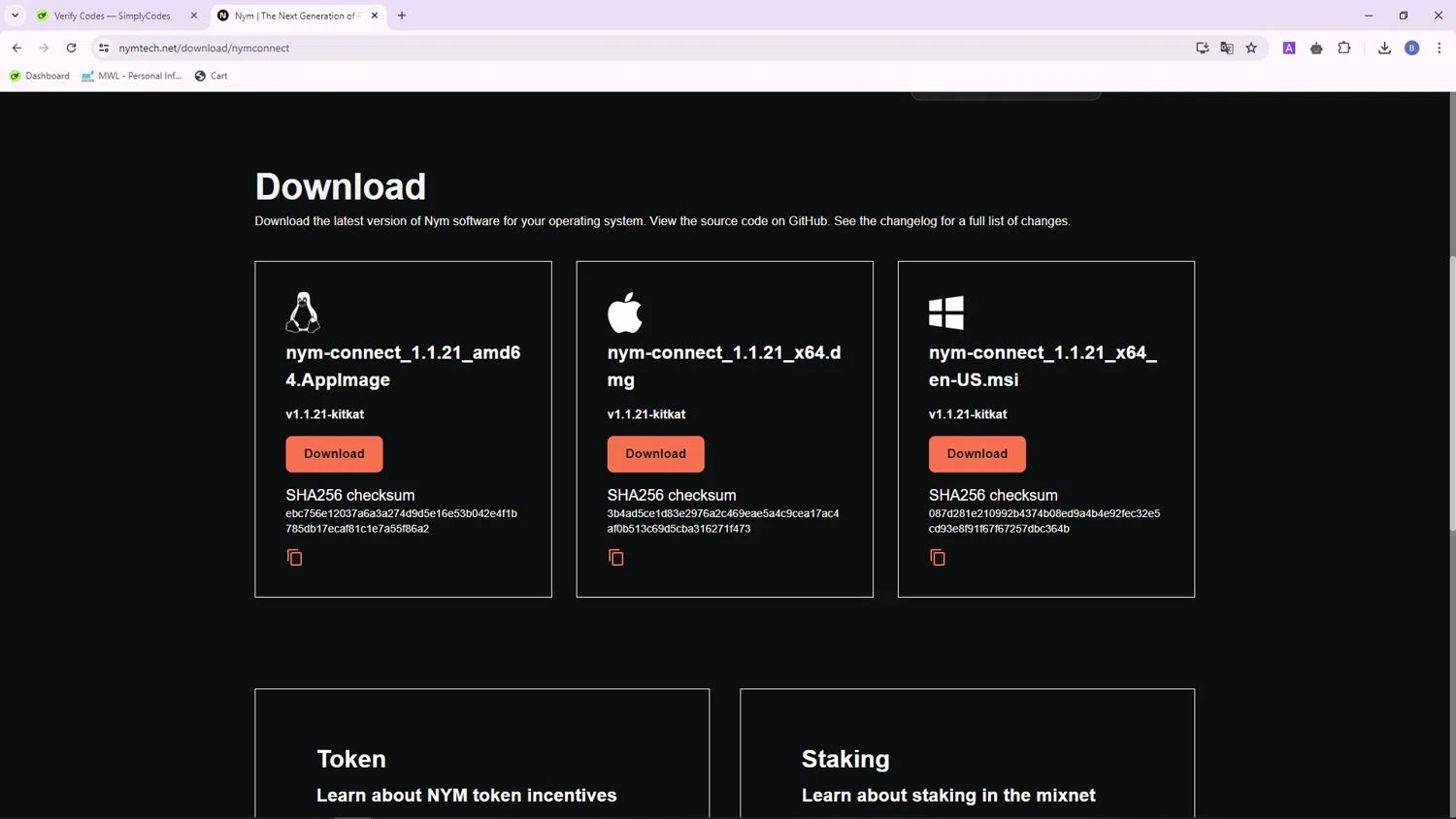1456x819 pixels.
Task: Click the macOS 'v1.1.21-kitkat' version label
Action: pyautogui.click(x=646, y=414)
